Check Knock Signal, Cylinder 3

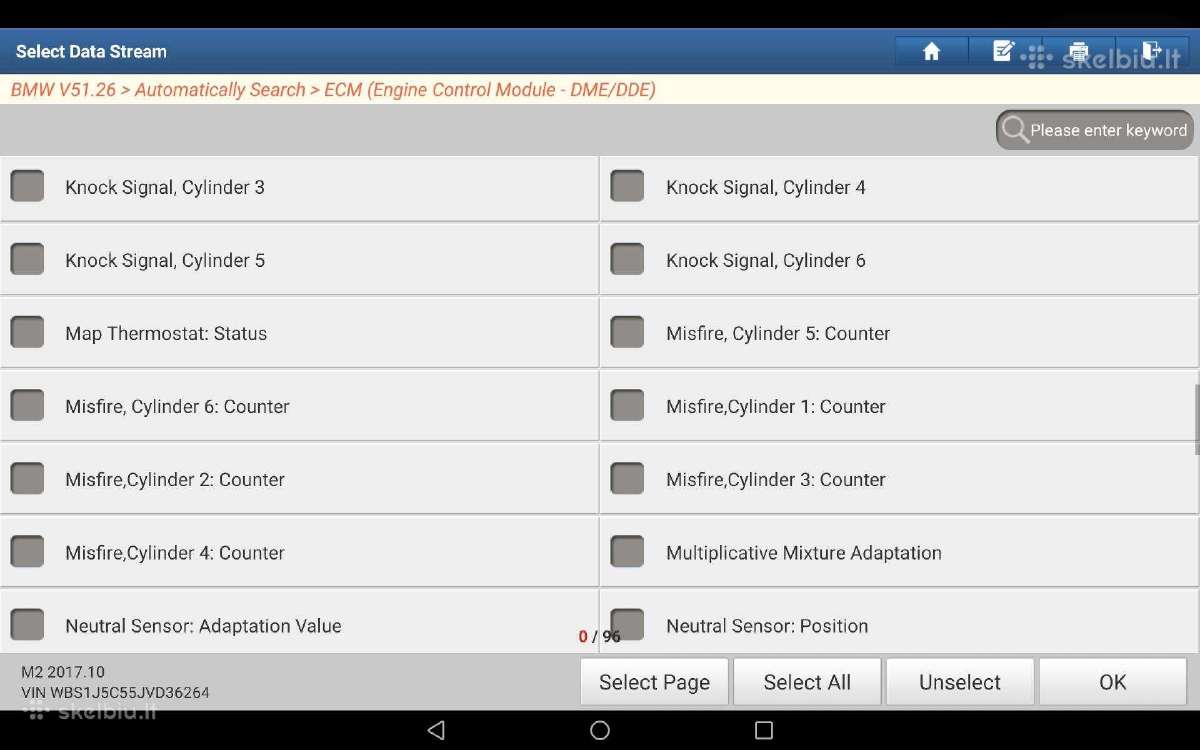[x=27, y=186]
